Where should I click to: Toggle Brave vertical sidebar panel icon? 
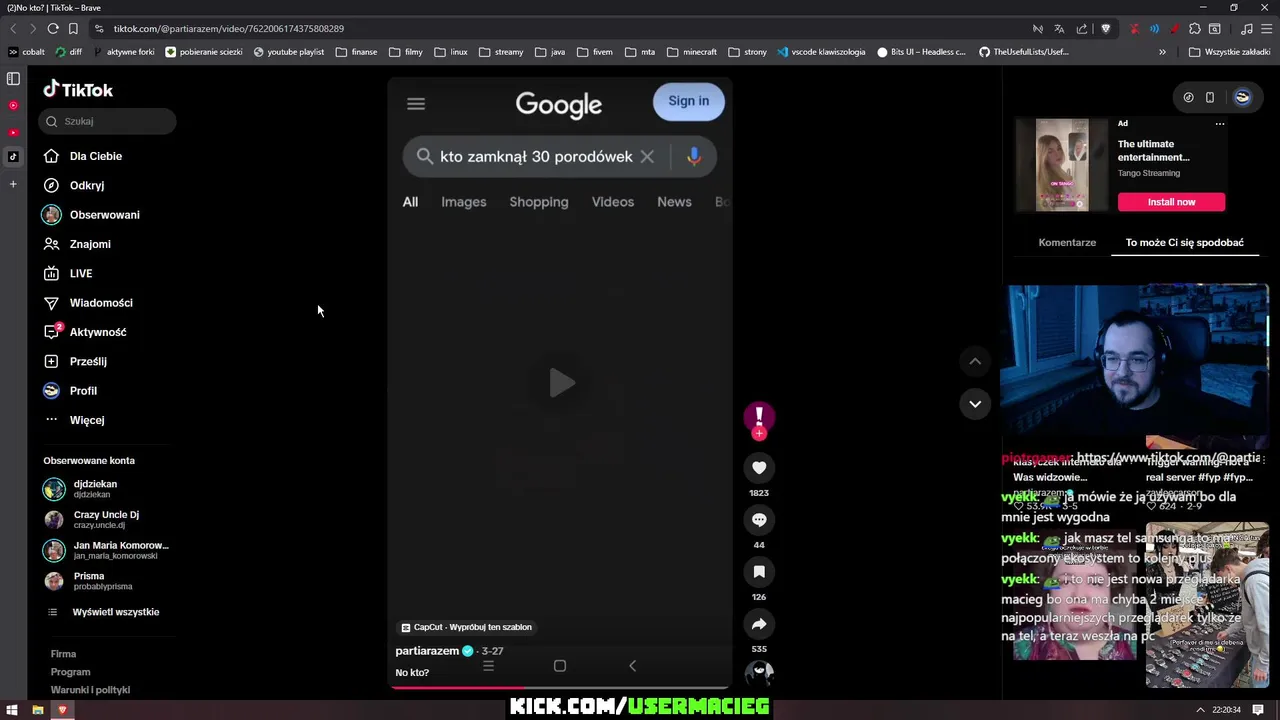coord(13,78)
